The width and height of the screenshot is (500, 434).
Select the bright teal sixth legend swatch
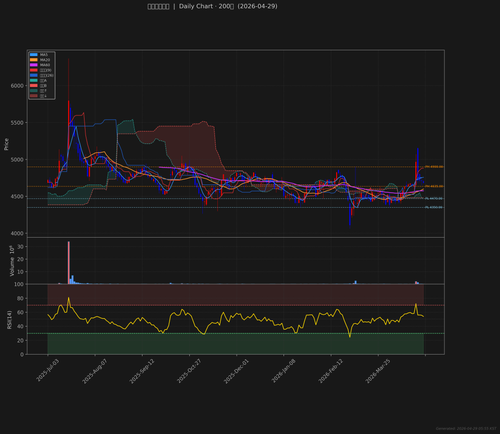[x=34, y=81]
